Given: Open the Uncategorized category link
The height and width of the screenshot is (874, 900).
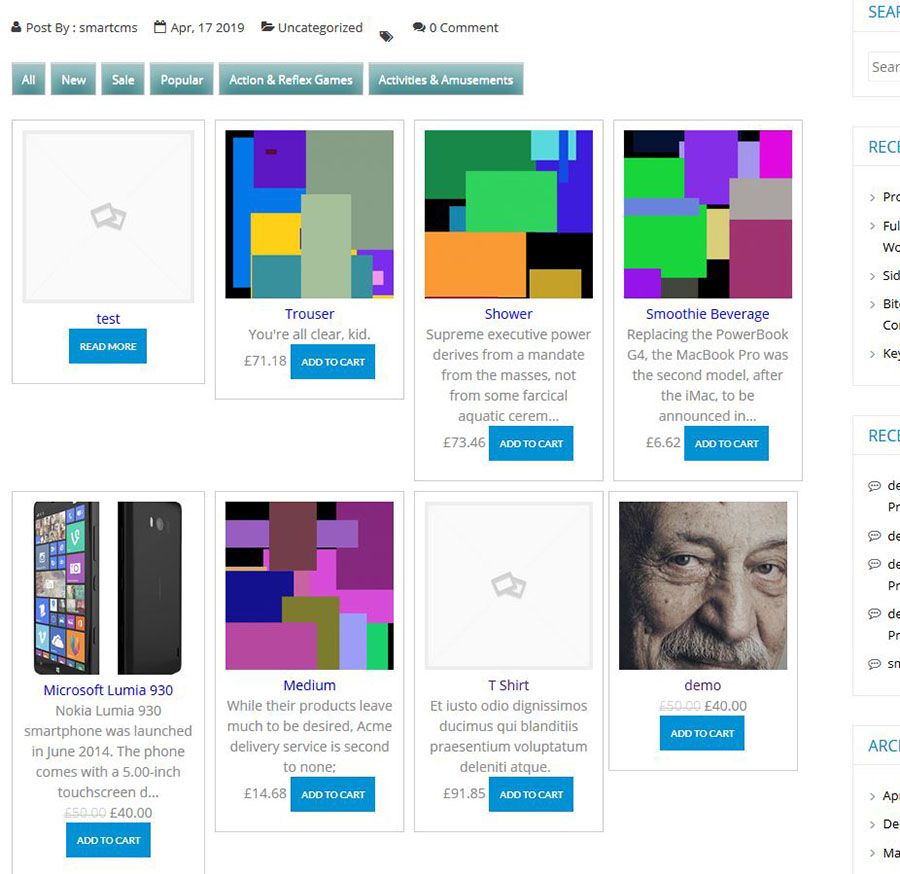Looking at the screenshot, I should pyautogui.click(x=320, y=28).
